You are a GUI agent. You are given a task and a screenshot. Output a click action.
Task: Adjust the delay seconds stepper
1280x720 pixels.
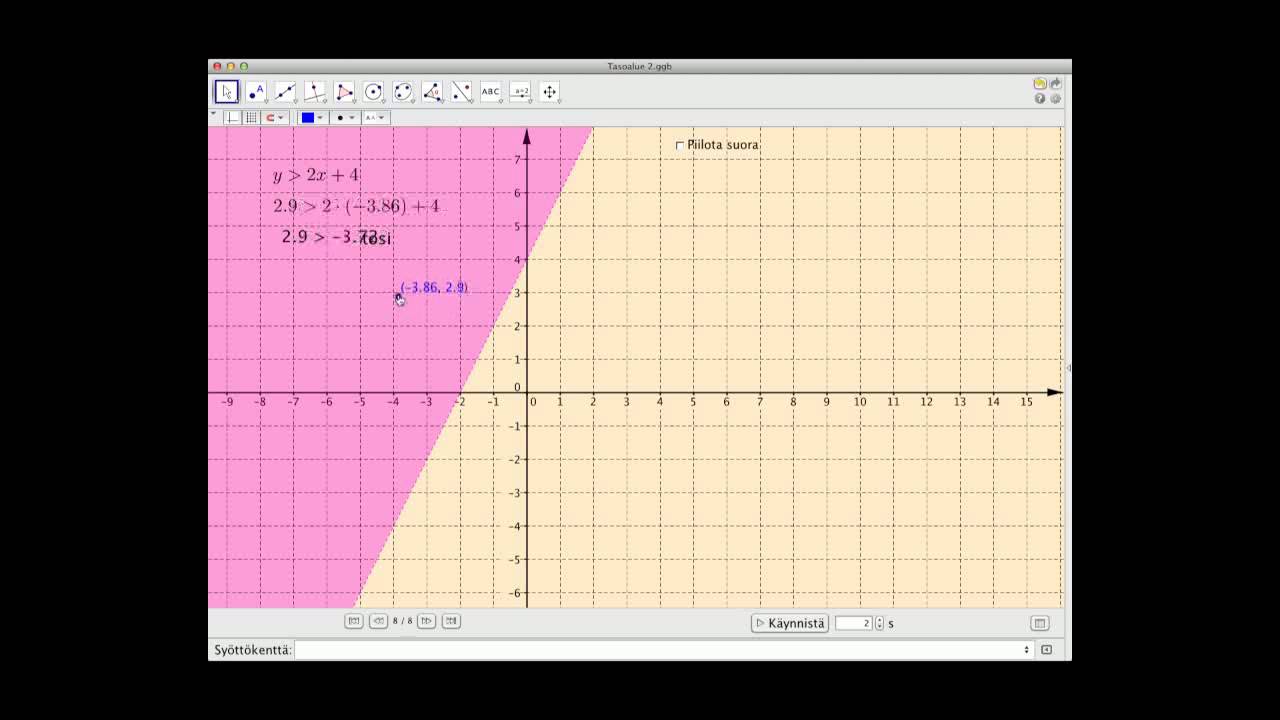click(x=880, y=623)
